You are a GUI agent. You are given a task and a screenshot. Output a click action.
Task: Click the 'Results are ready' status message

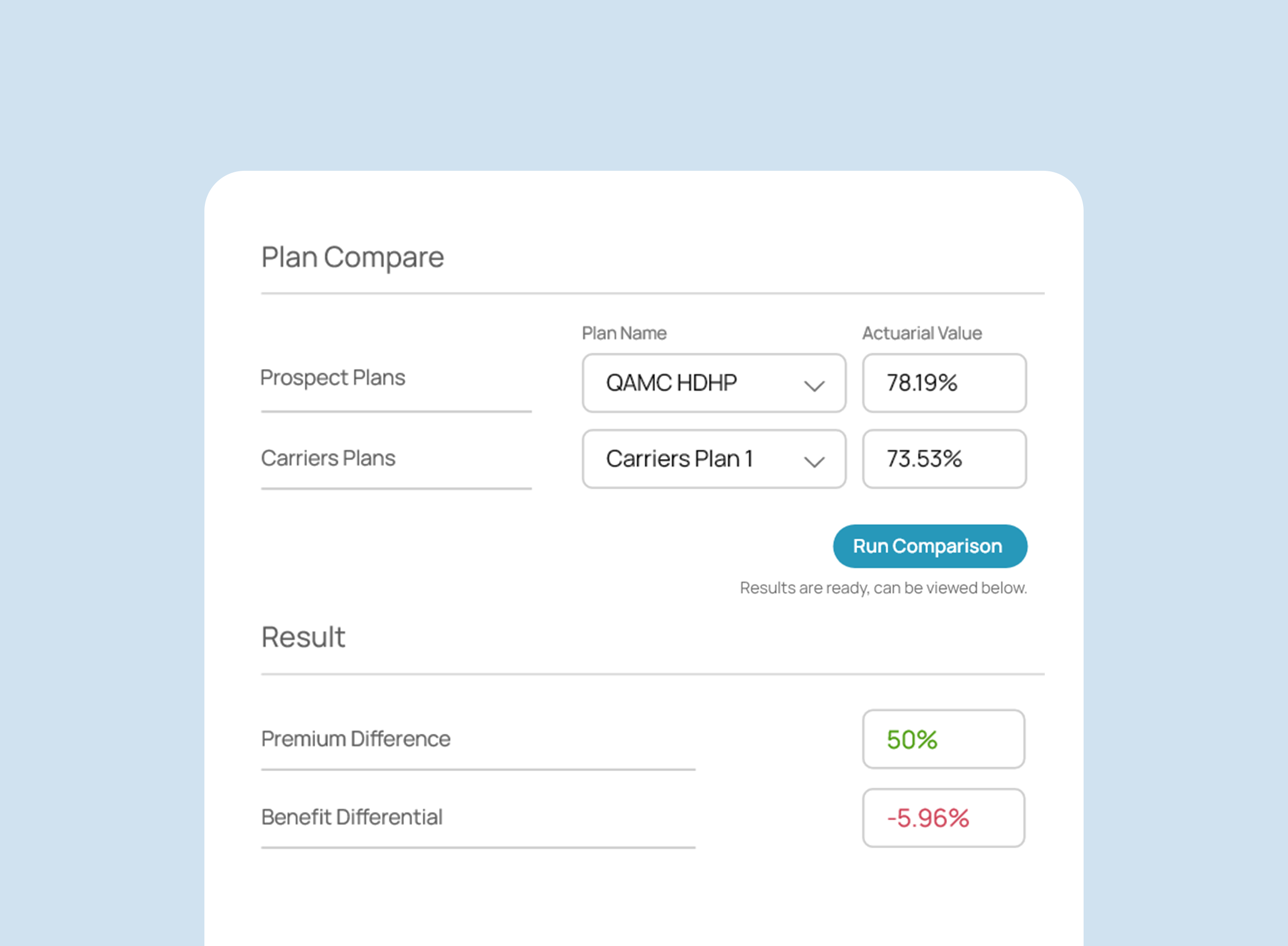(x=884, y=588)
